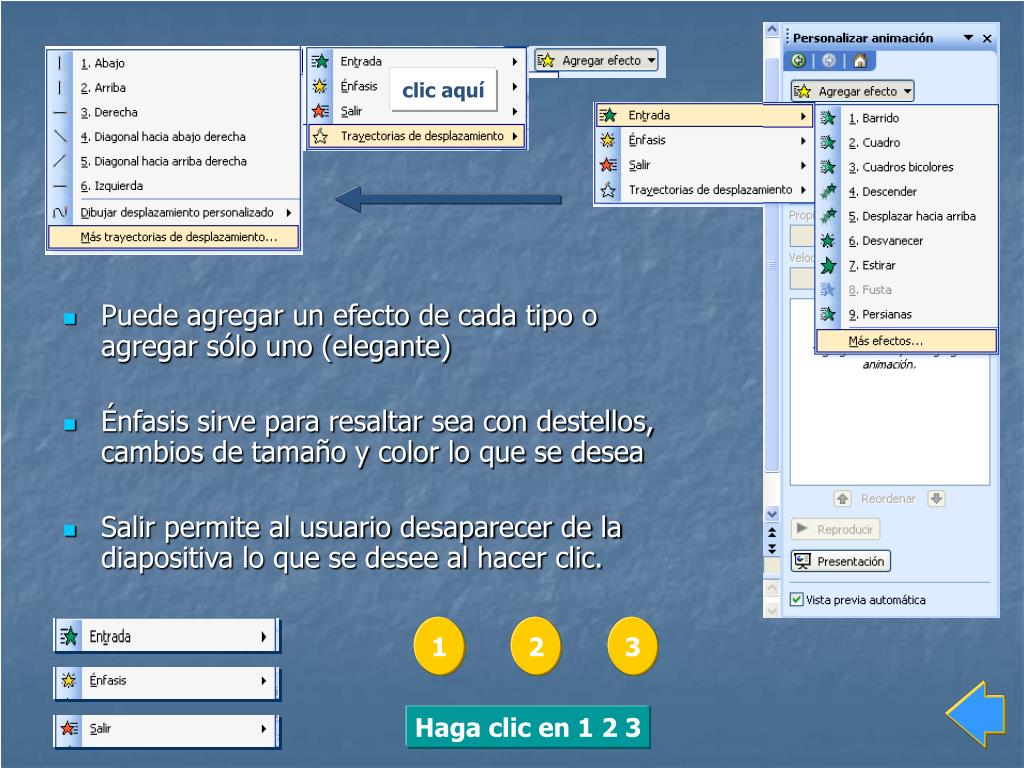Click star icon beside Descender effect

828,191
